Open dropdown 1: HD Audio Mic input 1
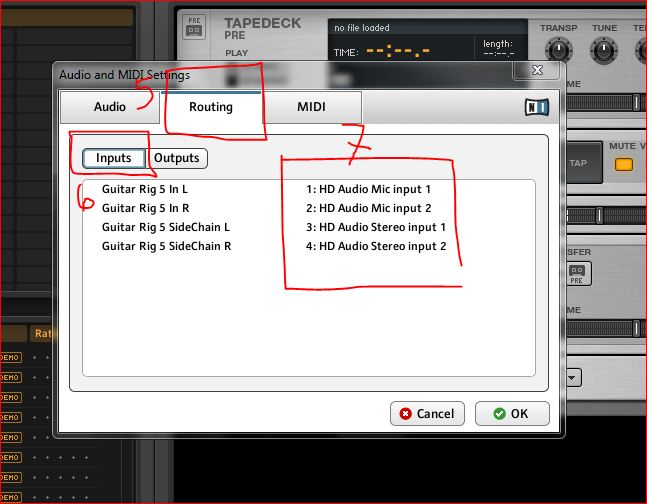 [368, 189]
